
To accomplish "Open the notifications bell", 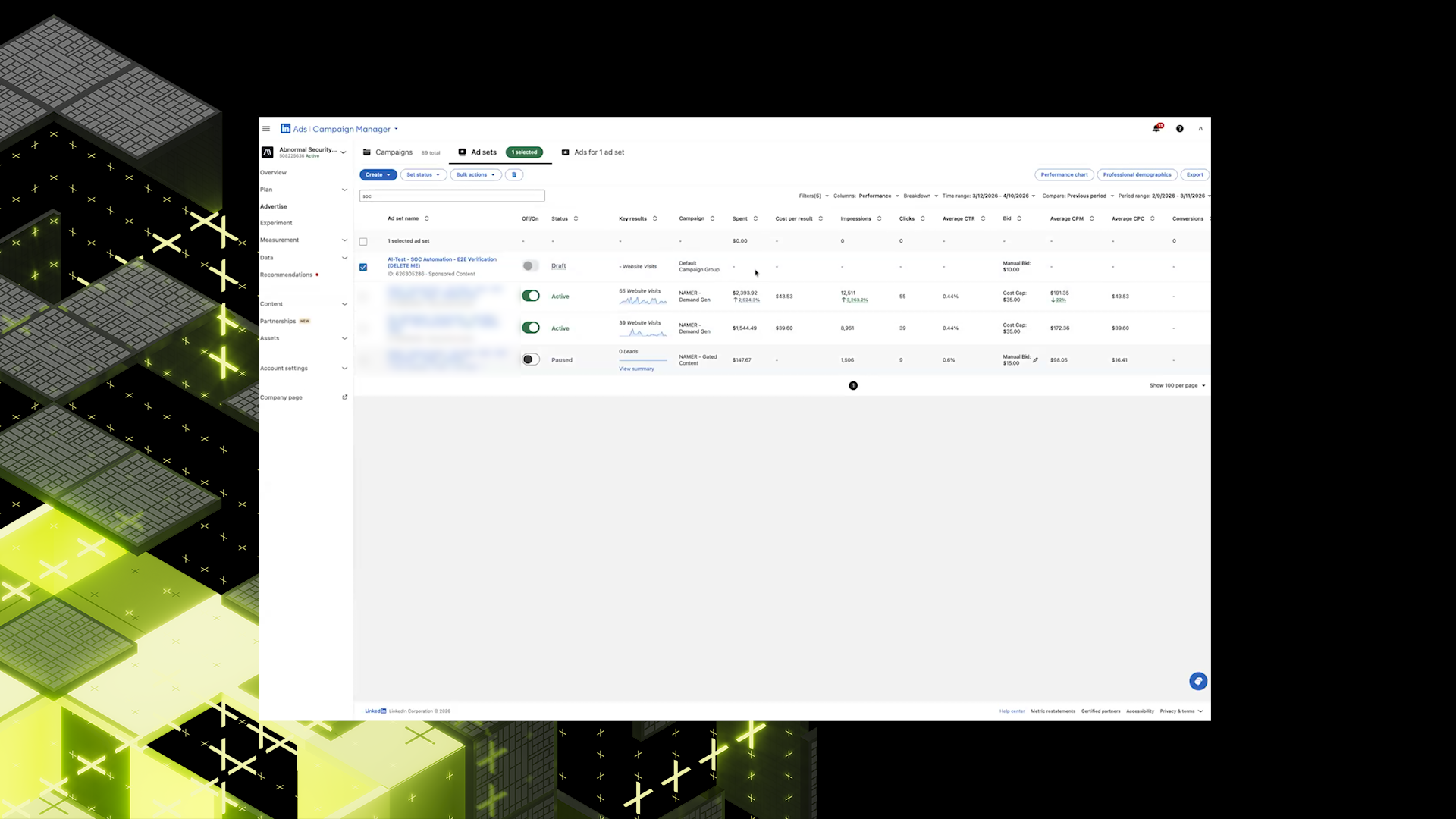I will click(1156, 128).
